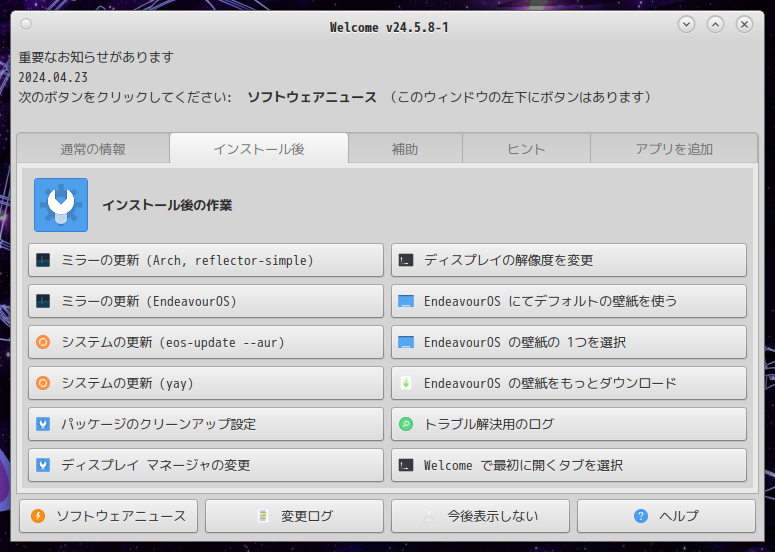This screenshot has width=775, height=552.
Task: Open ヘルプ
Action: 666,516
